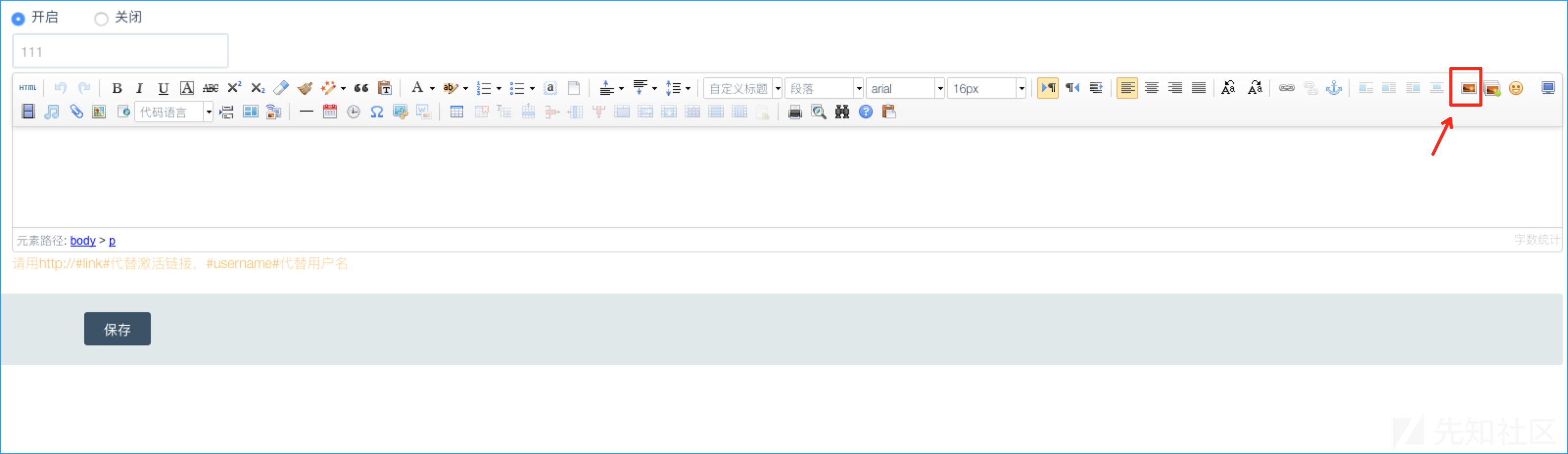Screen dimensions: 1568x454
Task: Toggle bold formatting
Action: 117,88
